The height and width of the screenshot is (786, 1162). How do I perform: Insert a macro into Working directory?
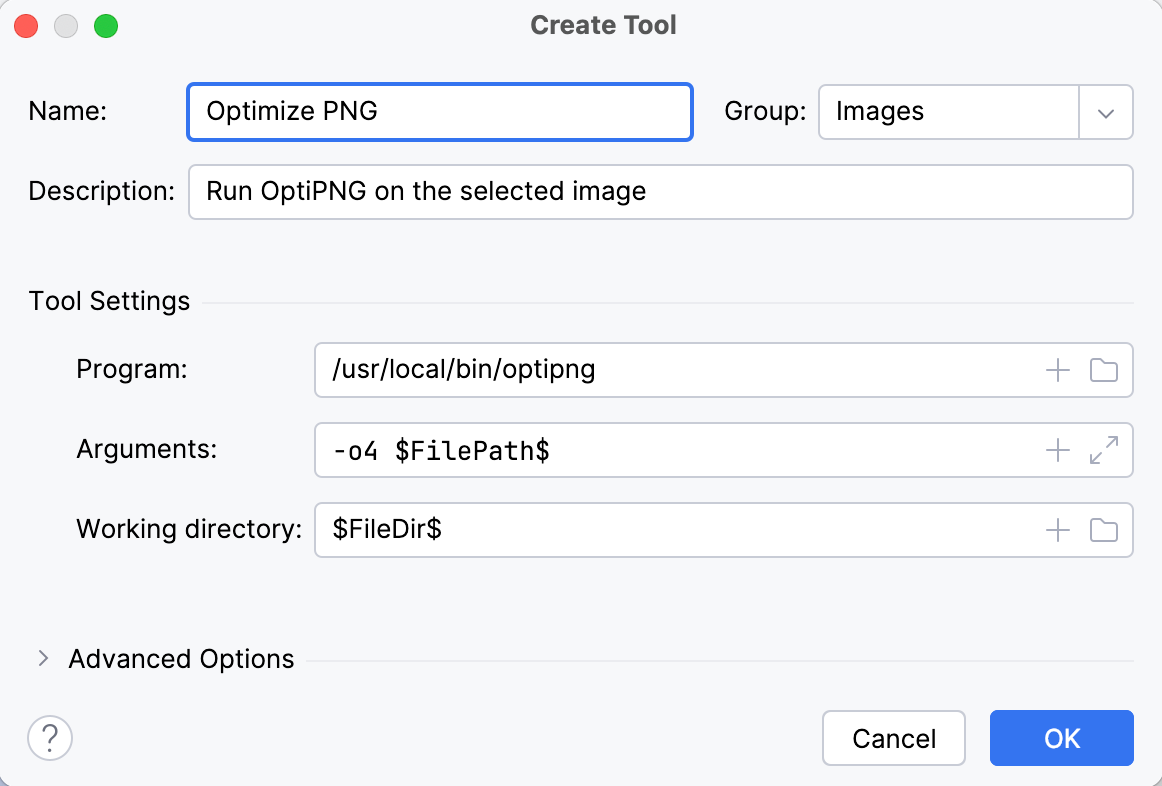(x=1056, y=530)
